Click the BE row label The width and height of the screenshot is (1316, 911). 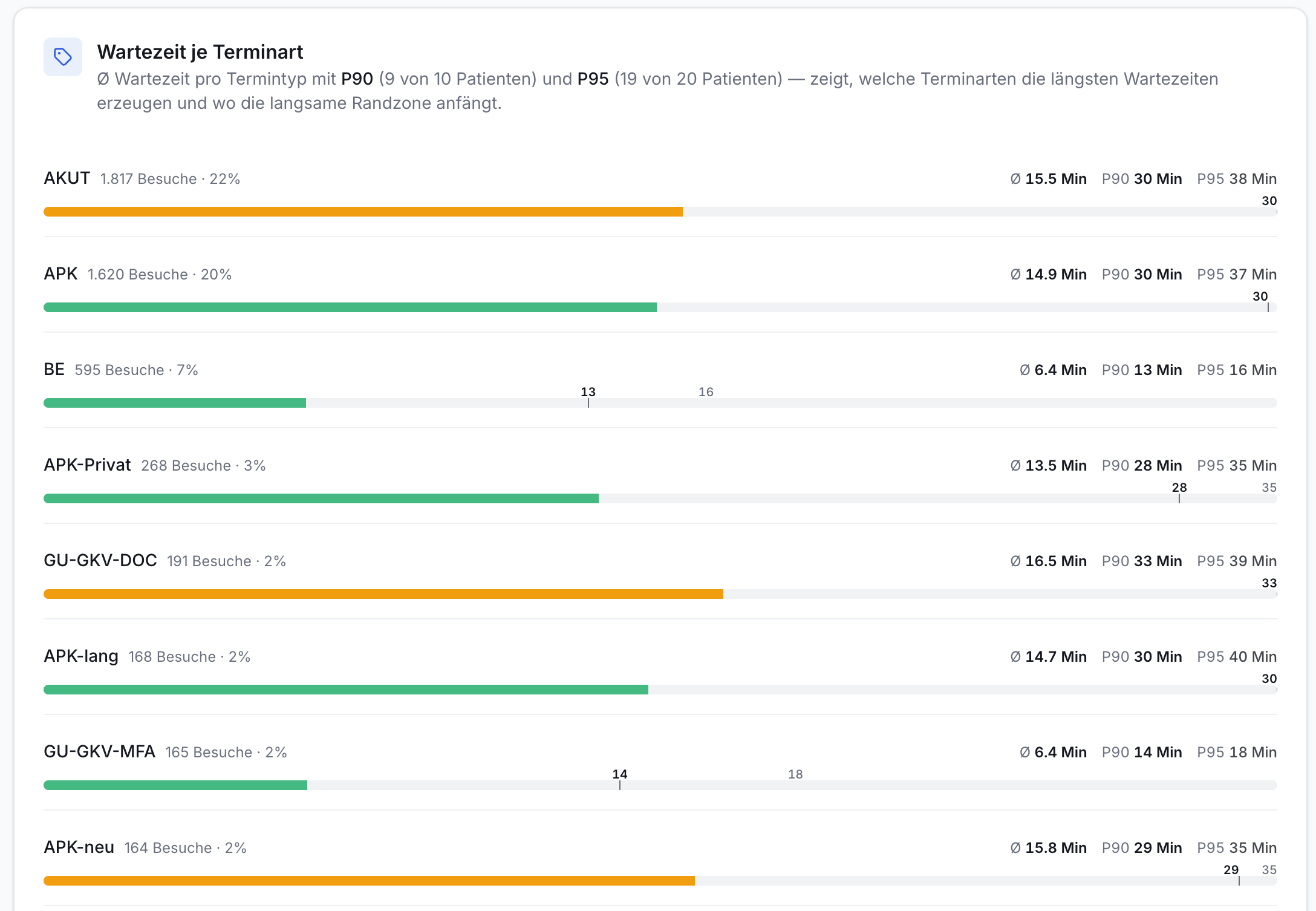tap(54, 370)
